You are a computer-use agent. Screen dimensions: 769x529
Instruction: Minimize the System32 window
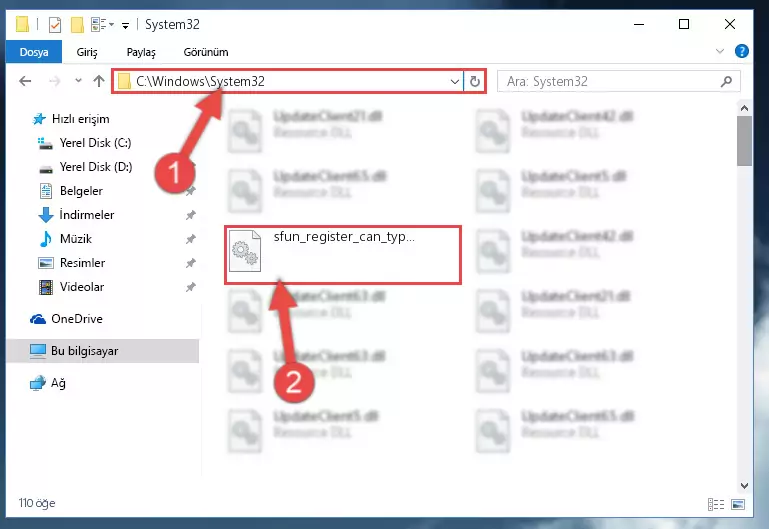pyautogui.click(x=639, y=24)
